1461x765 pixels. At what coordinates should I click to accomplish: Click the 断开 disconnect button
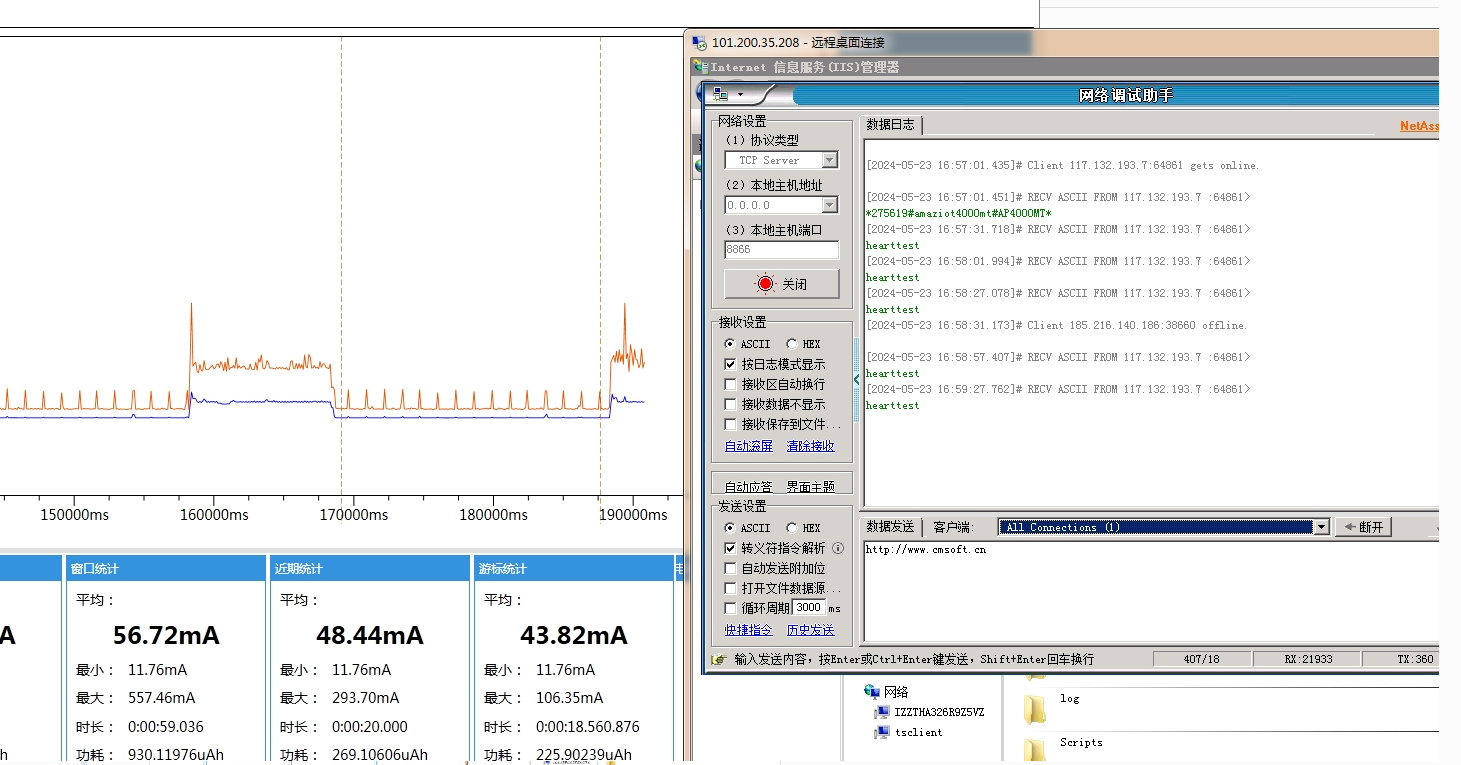[x=1364, y=527]
